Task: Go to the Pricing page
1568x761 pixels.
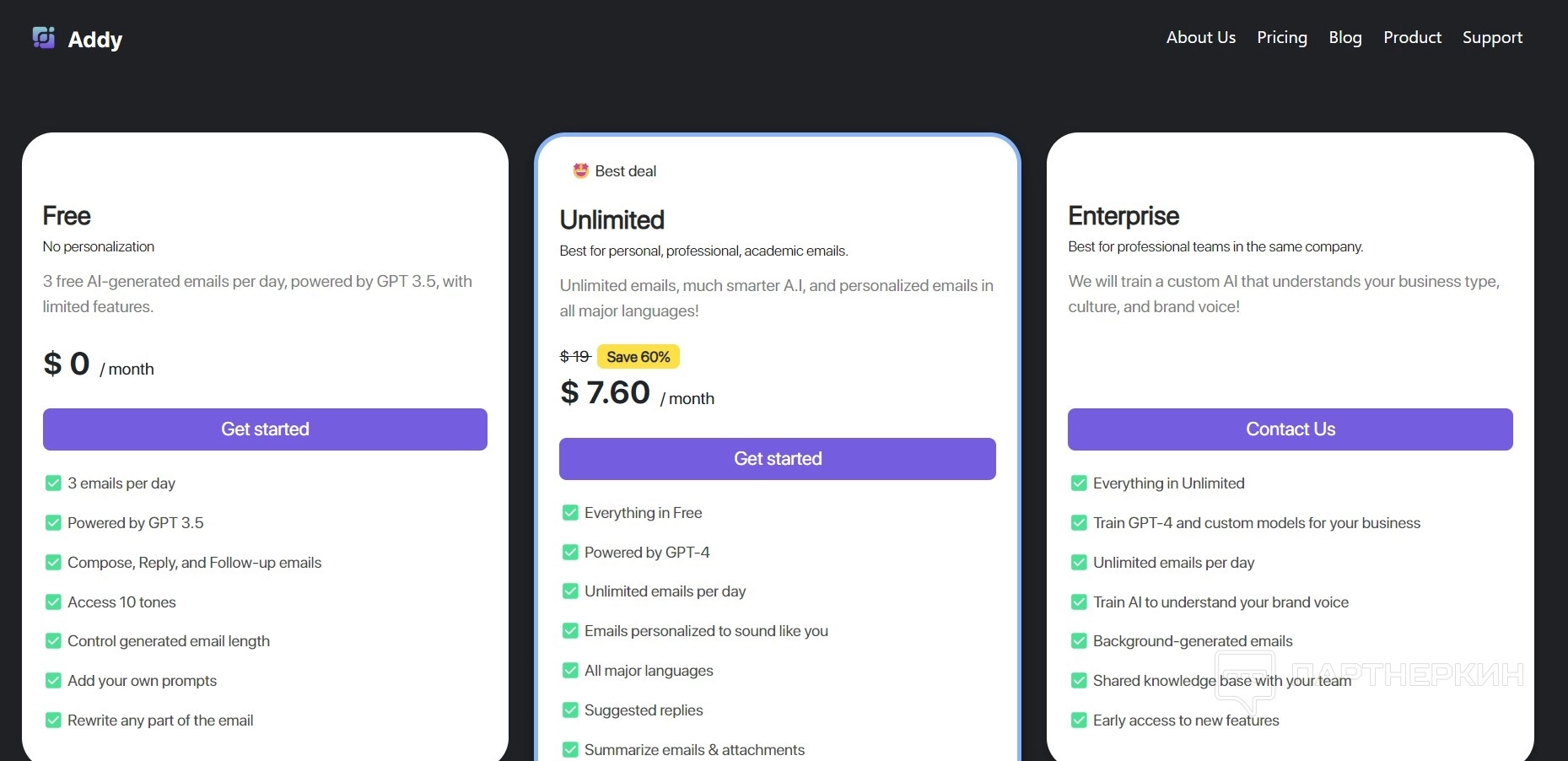Action: pyautogui.click(x=1281, y=37)
